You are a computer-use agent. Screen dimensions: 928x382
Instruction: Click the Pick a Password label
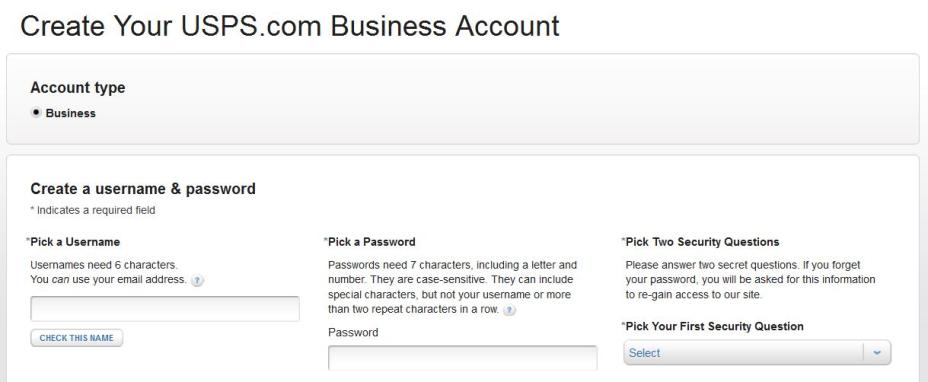[370, 242]
